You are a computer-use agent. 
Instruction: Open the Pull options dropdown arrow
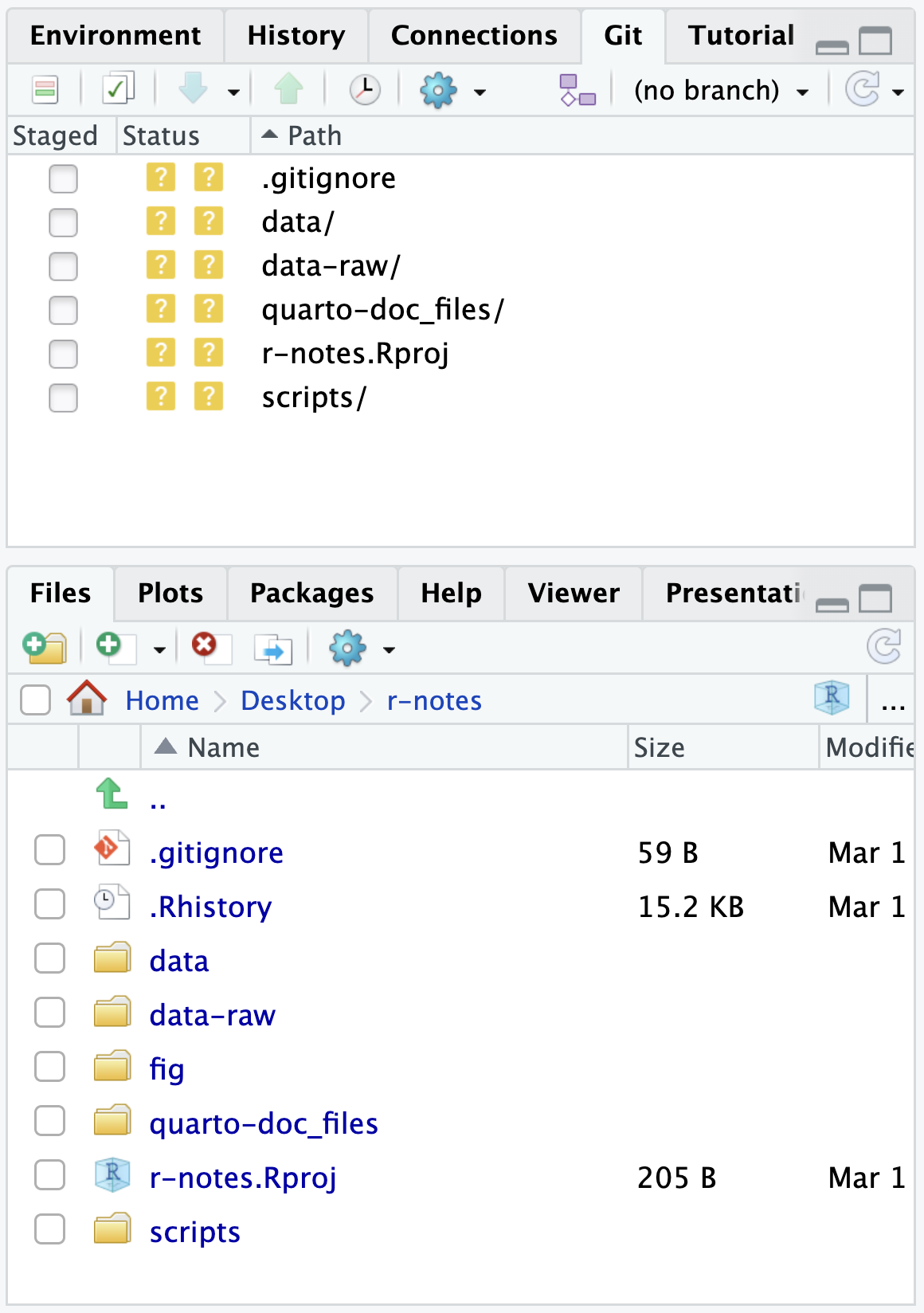233,92
